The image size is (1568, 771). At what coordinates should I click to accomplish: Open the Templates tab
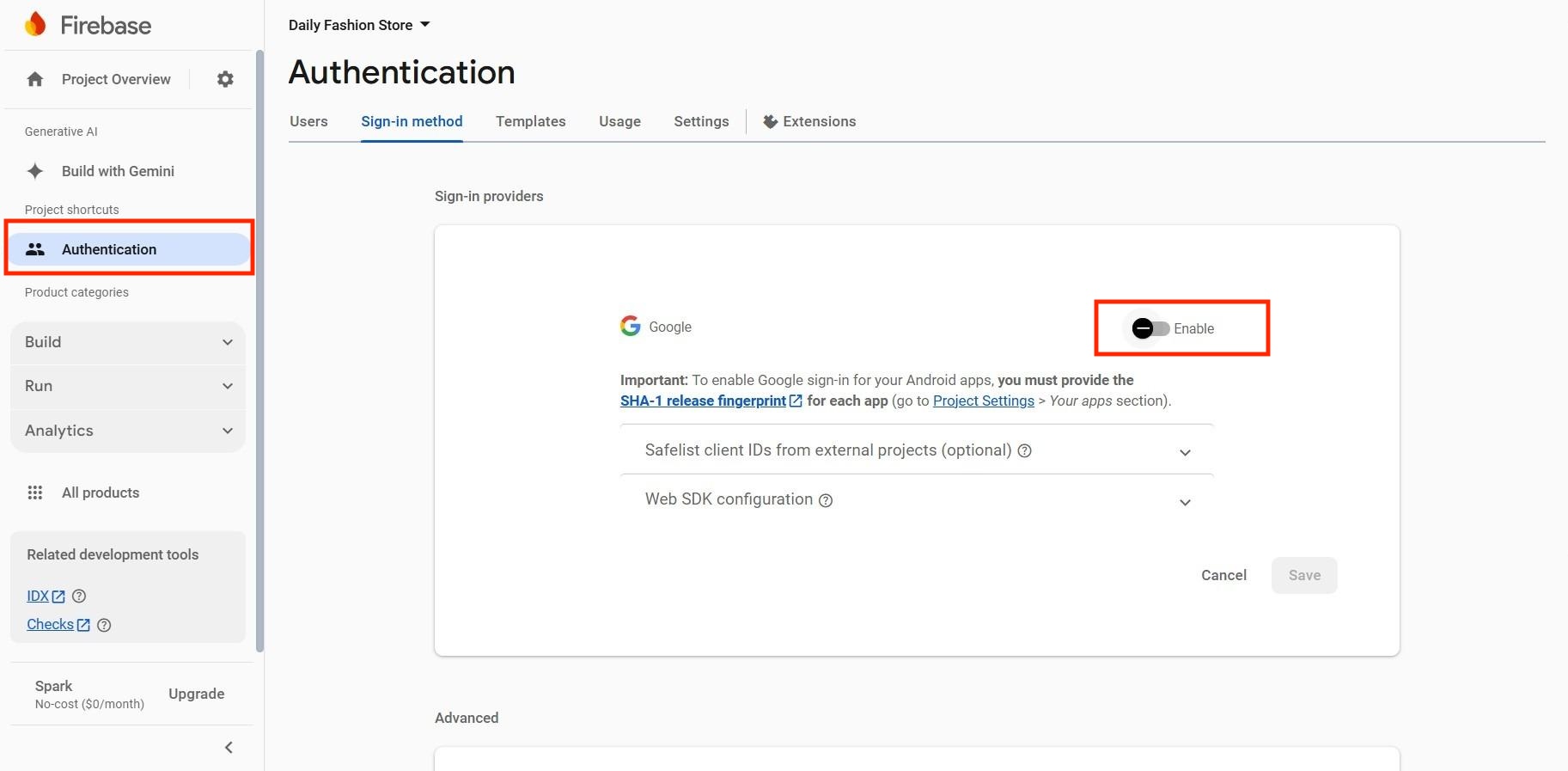[530, 121]
